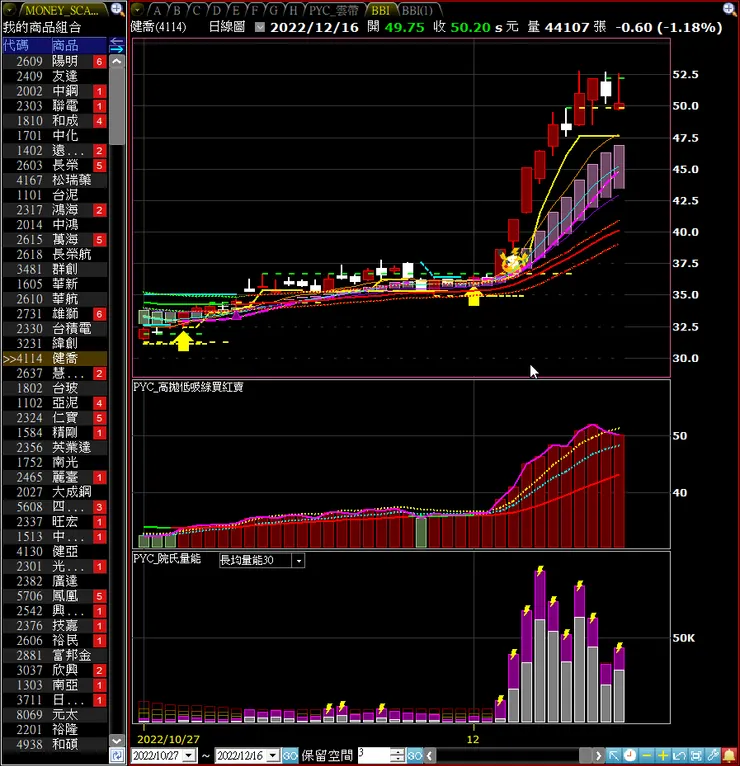Screen dimensions: 740x766
Task: Open the 長均量能30 dropdown
Action: pos(299,560)
